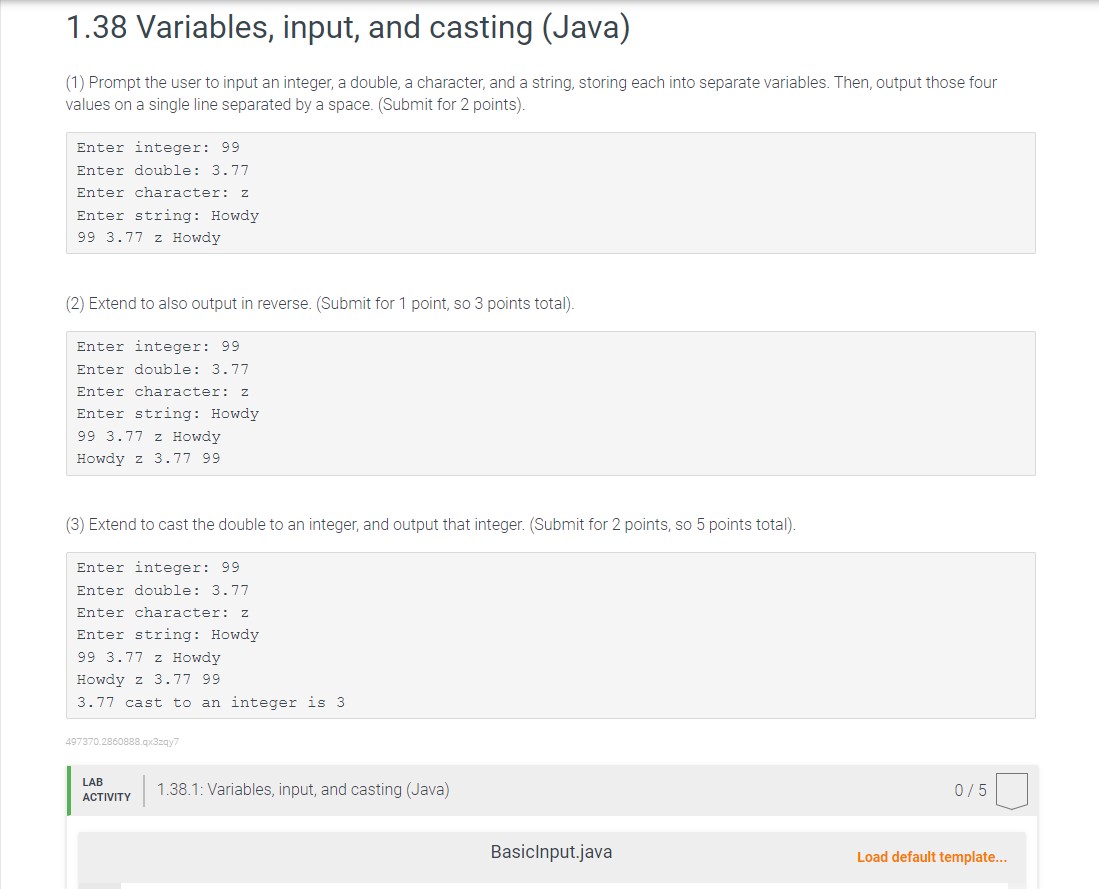The height and width of the screenshot is (889, 1099).
Task: Click the question ID text below example three
Action: pyautogui.click(x=121, y=740)
